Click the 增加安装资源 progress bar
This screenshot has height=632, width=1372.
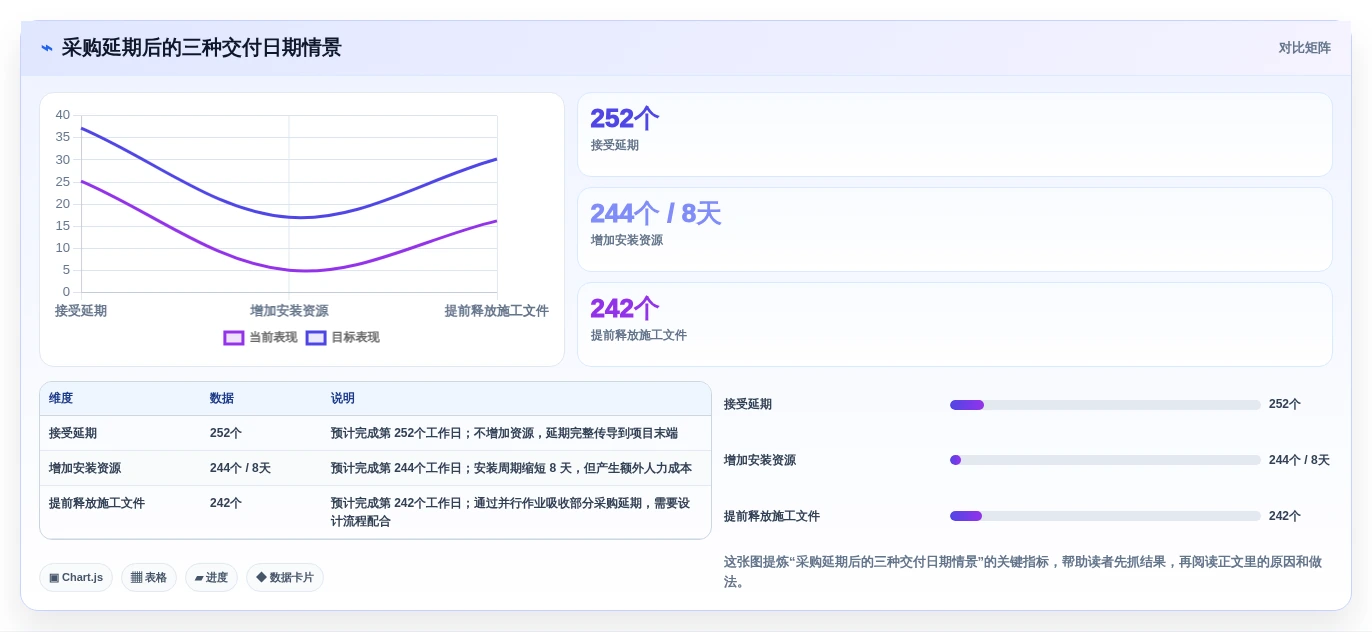coord(1105,460)
